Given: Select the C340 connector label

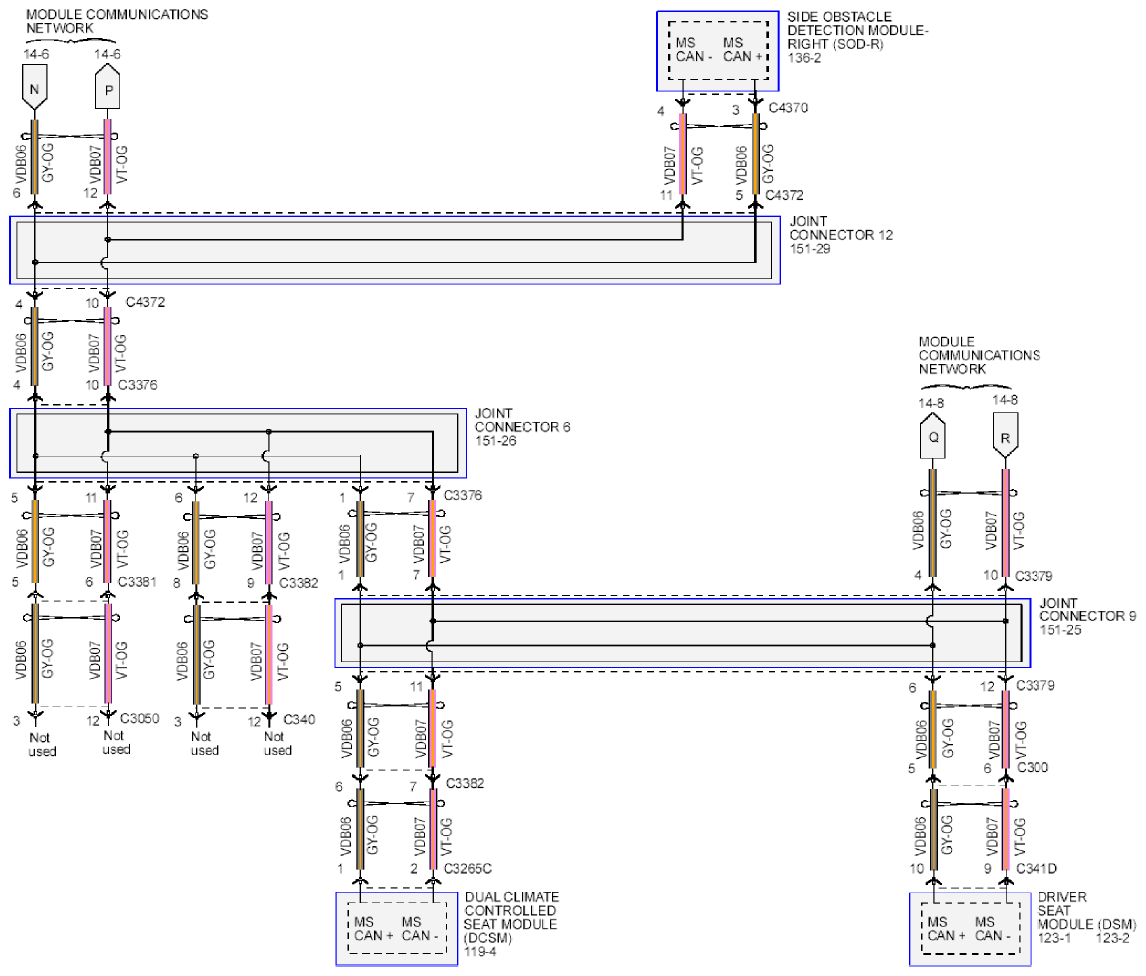Looking at the screenshot, I should pyautogui.click(x=301, y=719).
